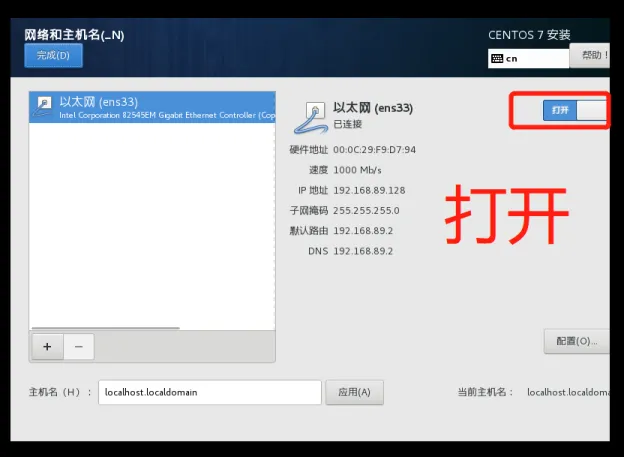624x457 pixels.
Task: Open the cn keyboard layout selector
Action: point(528,59)
